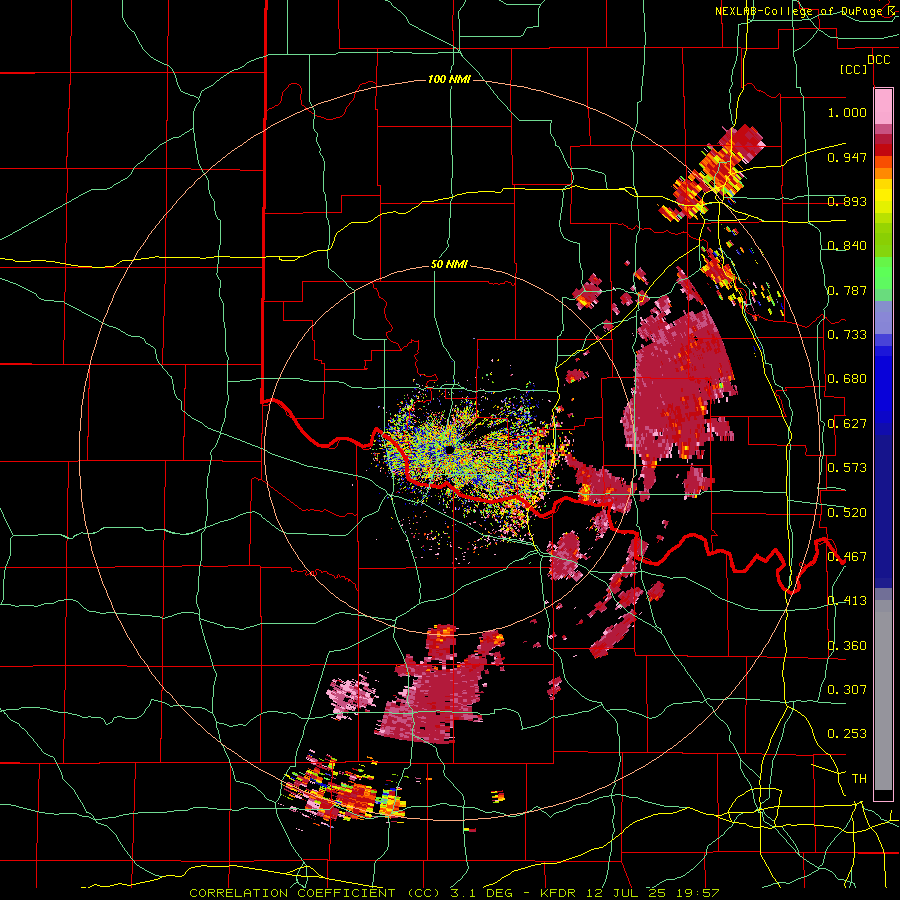Screen dimensions: 900x900
Task: Select the 0.360 legend value
Action: pos(847,646)
